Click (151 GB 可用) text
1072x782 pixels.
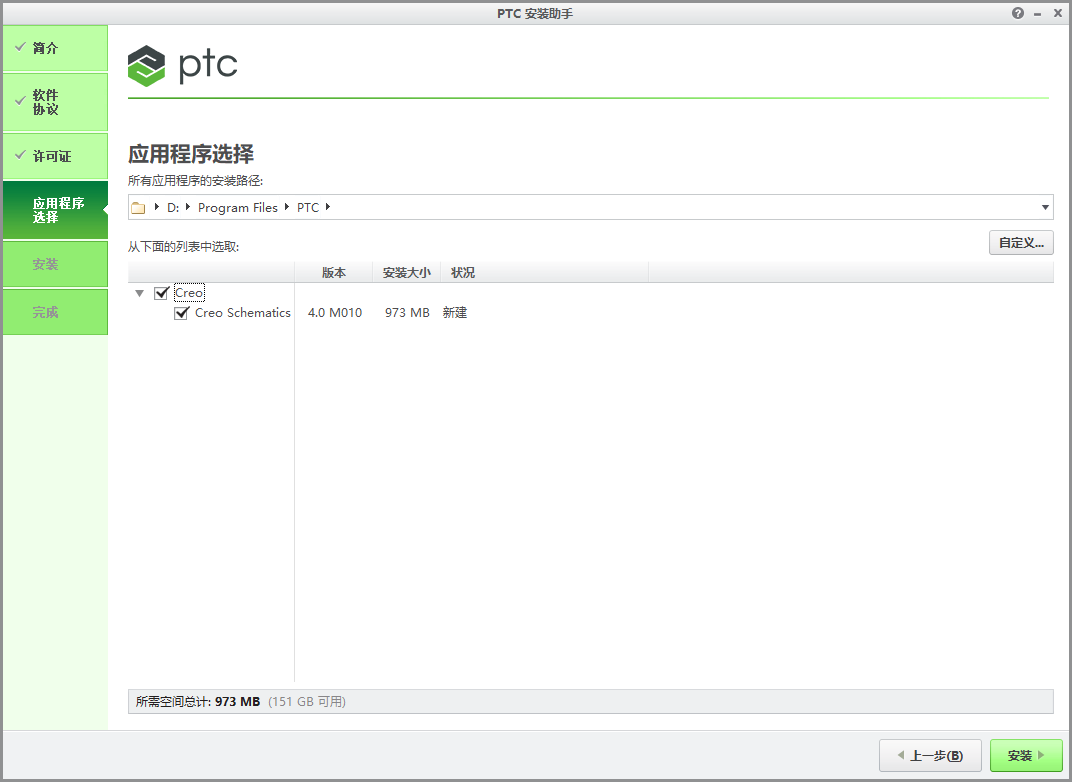pyautogui.click(x=307, y=701)
